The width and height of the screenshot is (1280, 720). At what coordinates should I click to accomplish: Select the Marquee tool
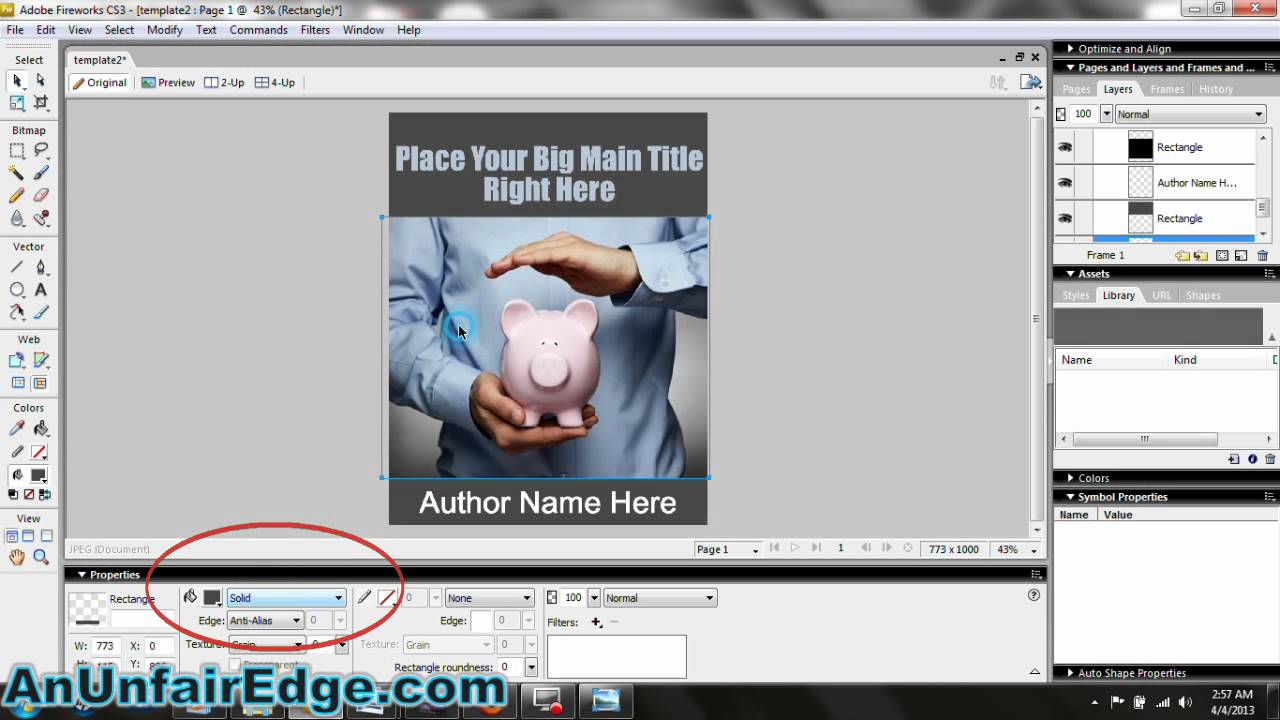pos(17,150)
